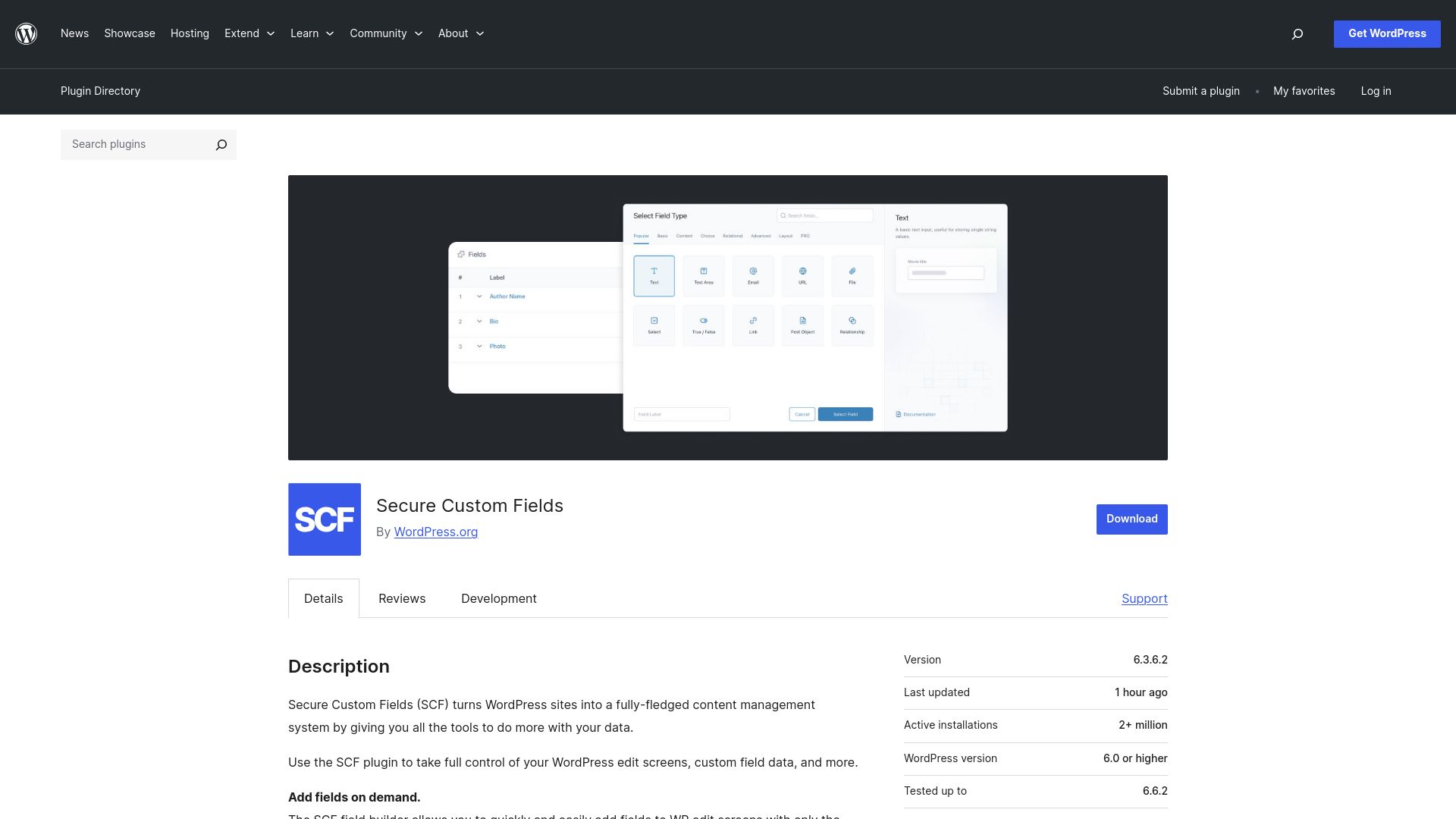The height and width of the screenshot is (819, 1456).
Task: Switch to the Reviews tab
Action: [x=402, y=598]
